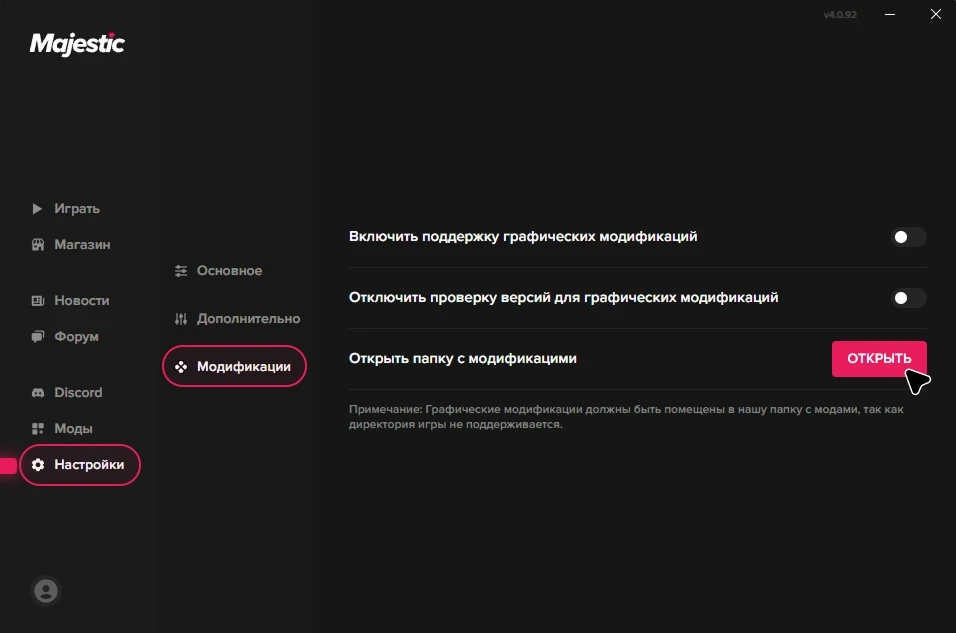Click the Дополнительно tuning icon
Screen dimensions: 956x633
click(181, 319)
